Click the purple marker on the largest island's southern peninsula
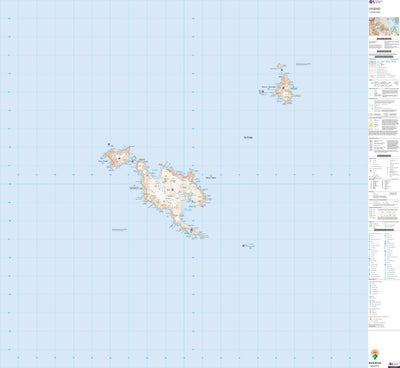 (x=191, y=230)
